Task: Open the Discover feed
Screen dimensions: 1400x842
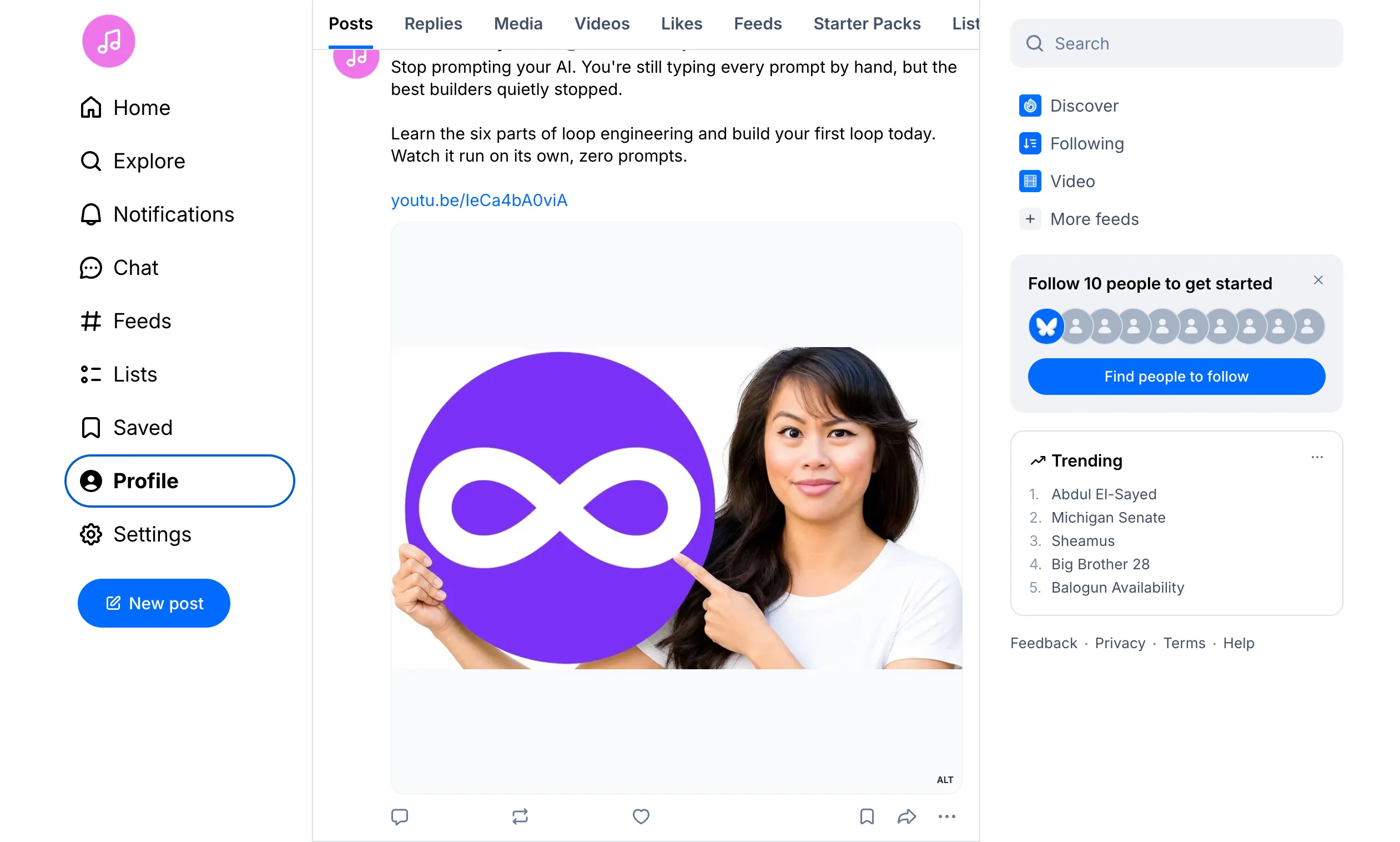Action: (x=1068, y=106)
